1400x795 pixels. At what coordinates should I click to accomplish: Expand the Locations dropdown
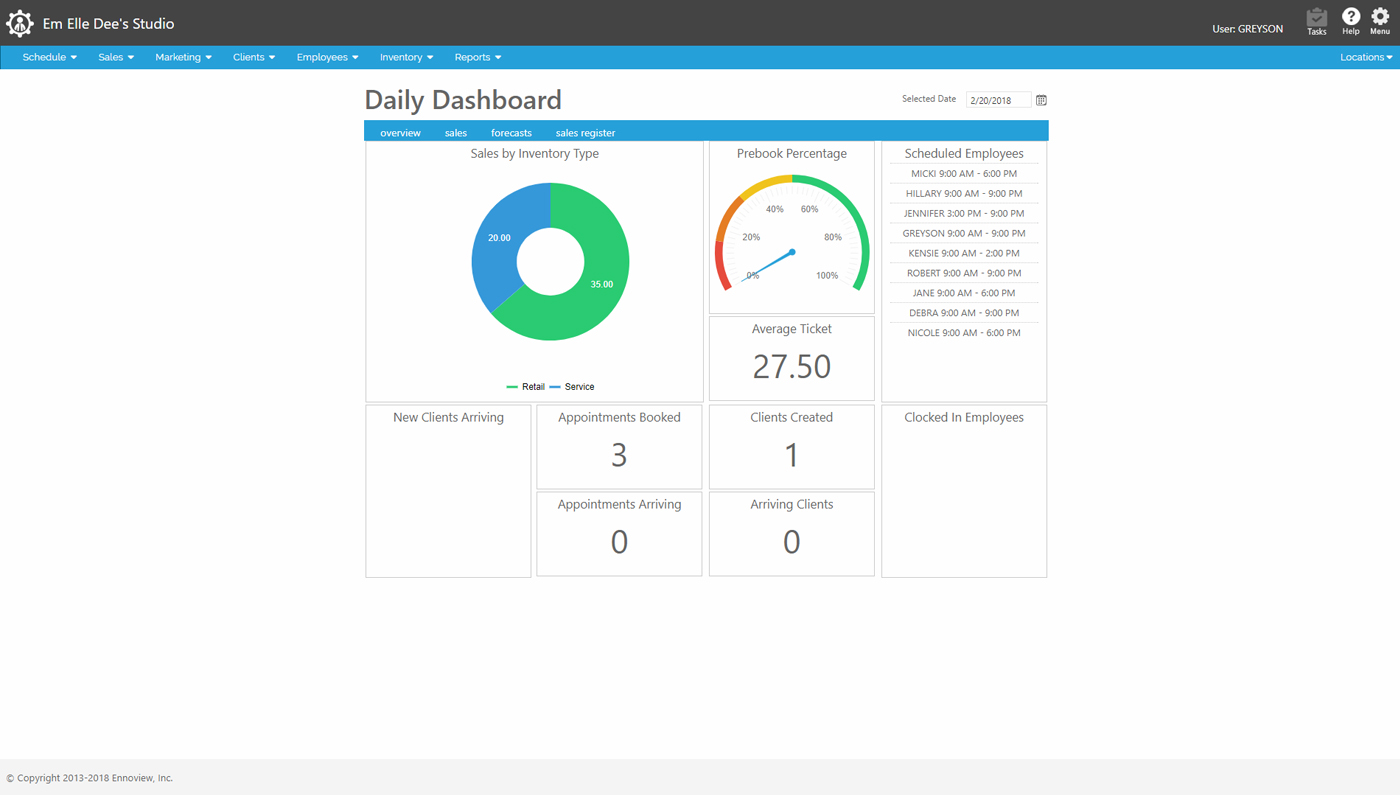click(x=1366, y=57)
